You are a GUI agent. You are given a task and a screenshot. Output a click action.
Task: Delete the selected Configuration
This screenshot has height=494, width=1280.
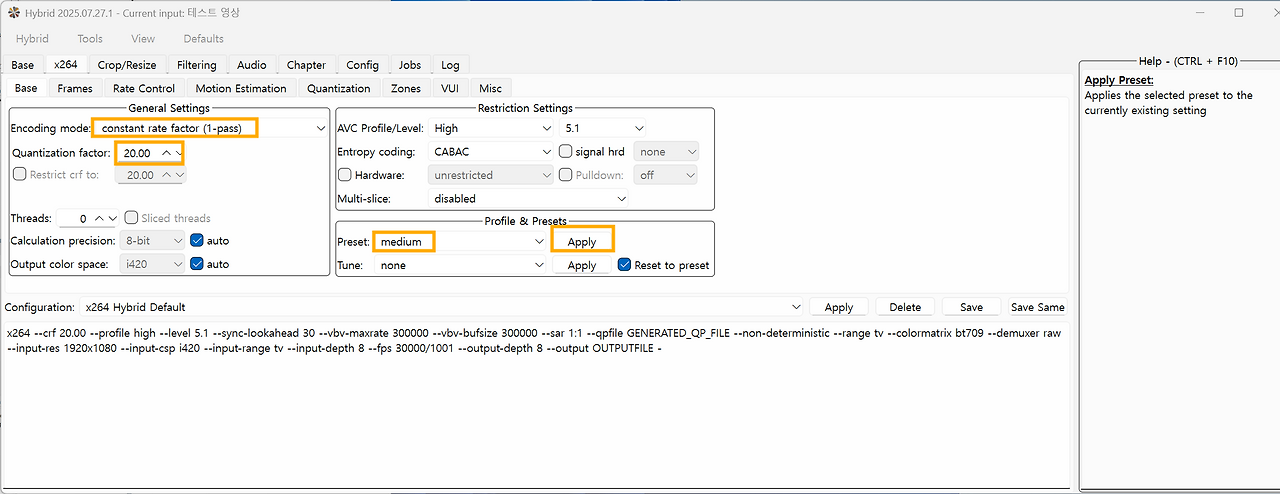(x=905, y=307)
